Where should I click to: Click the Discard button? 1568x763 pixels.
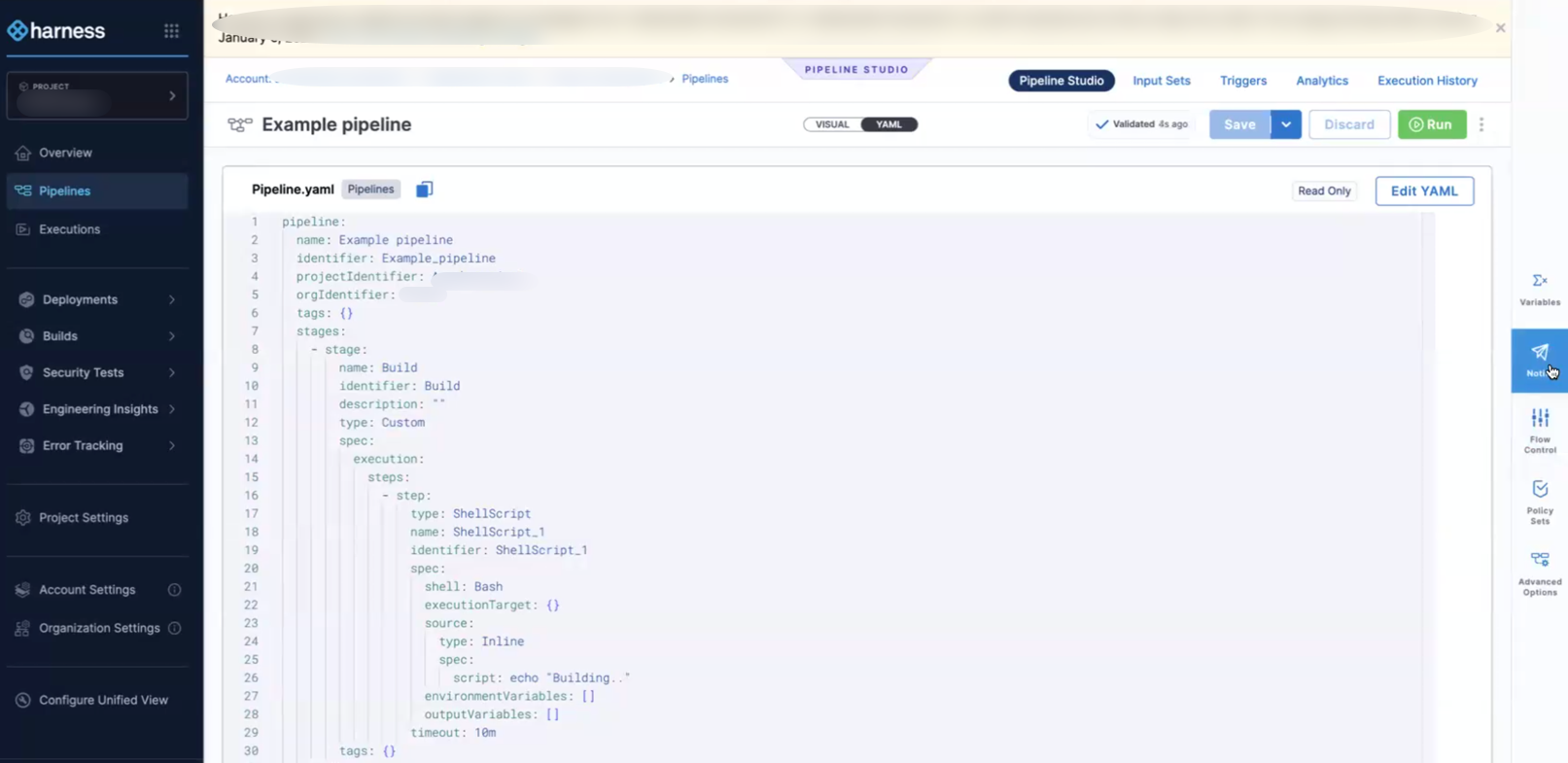1349,124
